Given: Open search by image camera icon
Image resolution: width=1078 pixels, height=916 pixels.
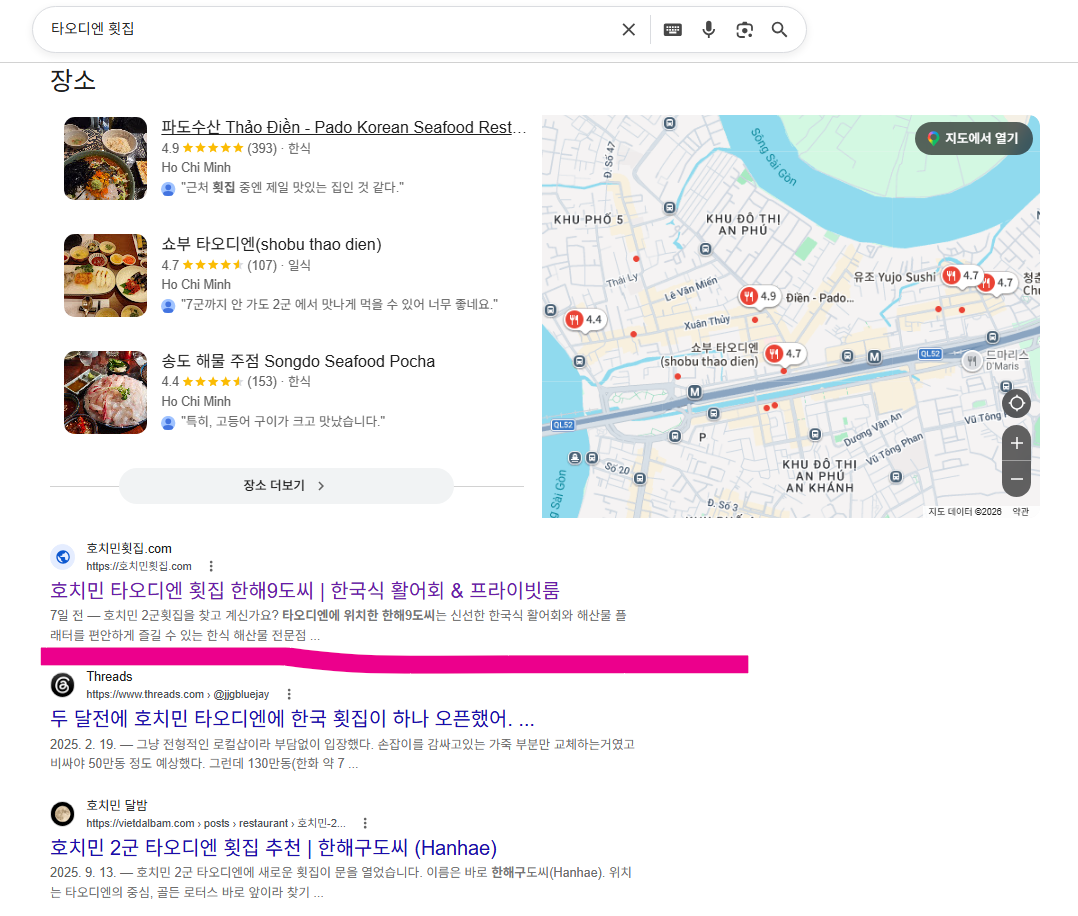Looking at the screenshot, I should click(745, 30).
